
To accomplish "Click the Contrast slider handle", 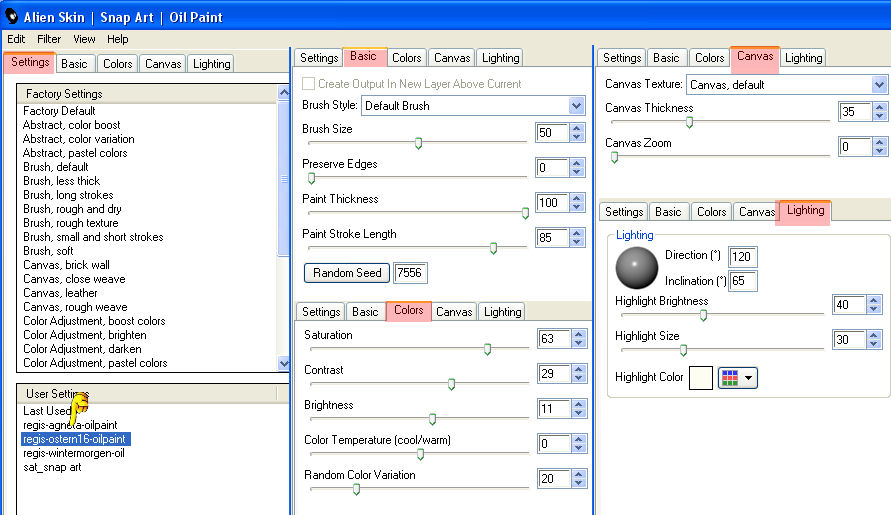I will [451, 384].
